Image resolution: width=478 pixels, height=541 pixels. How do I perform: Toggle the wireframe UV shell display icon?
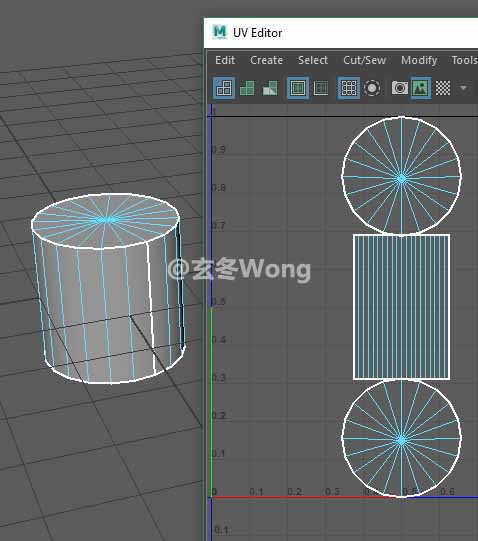tap(224, 88)
